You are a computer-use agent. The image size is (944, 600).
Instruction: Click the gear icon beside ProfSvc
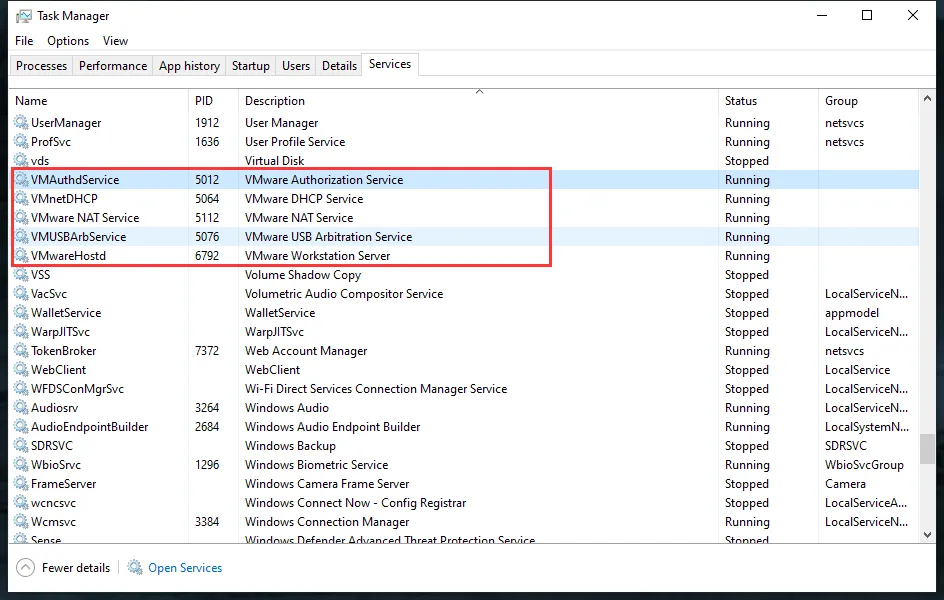(21, 141)
